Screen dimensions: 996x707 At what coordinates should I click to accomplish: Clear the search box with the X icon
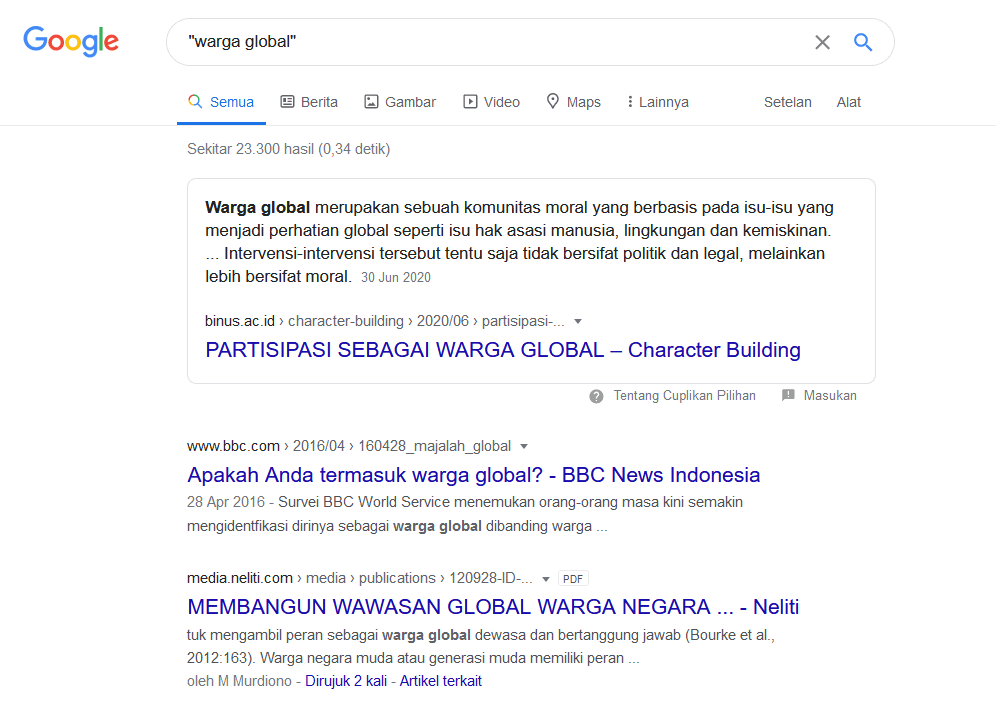point(823,42)
